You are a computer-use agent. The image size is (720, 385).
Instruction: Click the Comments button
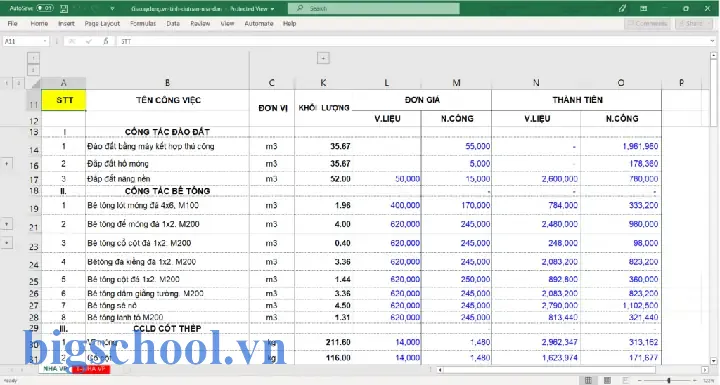(647, 23)
